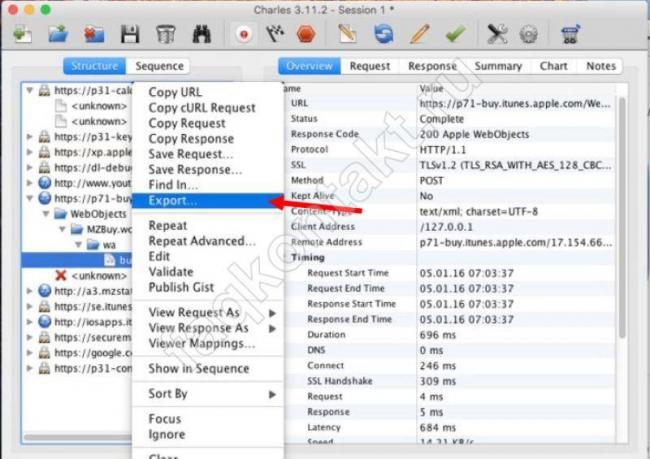
Task: Select the http://iosapps.it host row
Action: click(x=77, y=322)
